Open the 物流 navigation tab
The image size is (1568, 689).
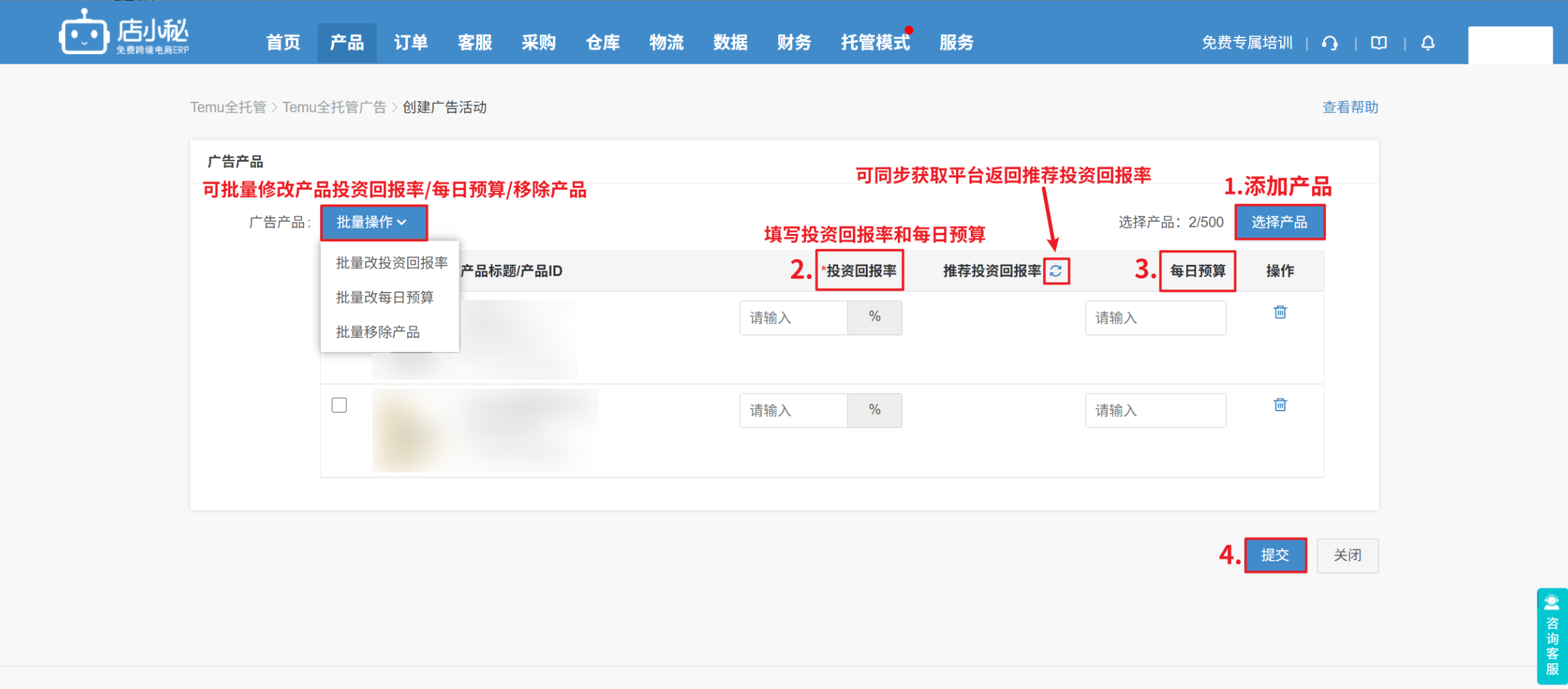(x=666, y=43)
